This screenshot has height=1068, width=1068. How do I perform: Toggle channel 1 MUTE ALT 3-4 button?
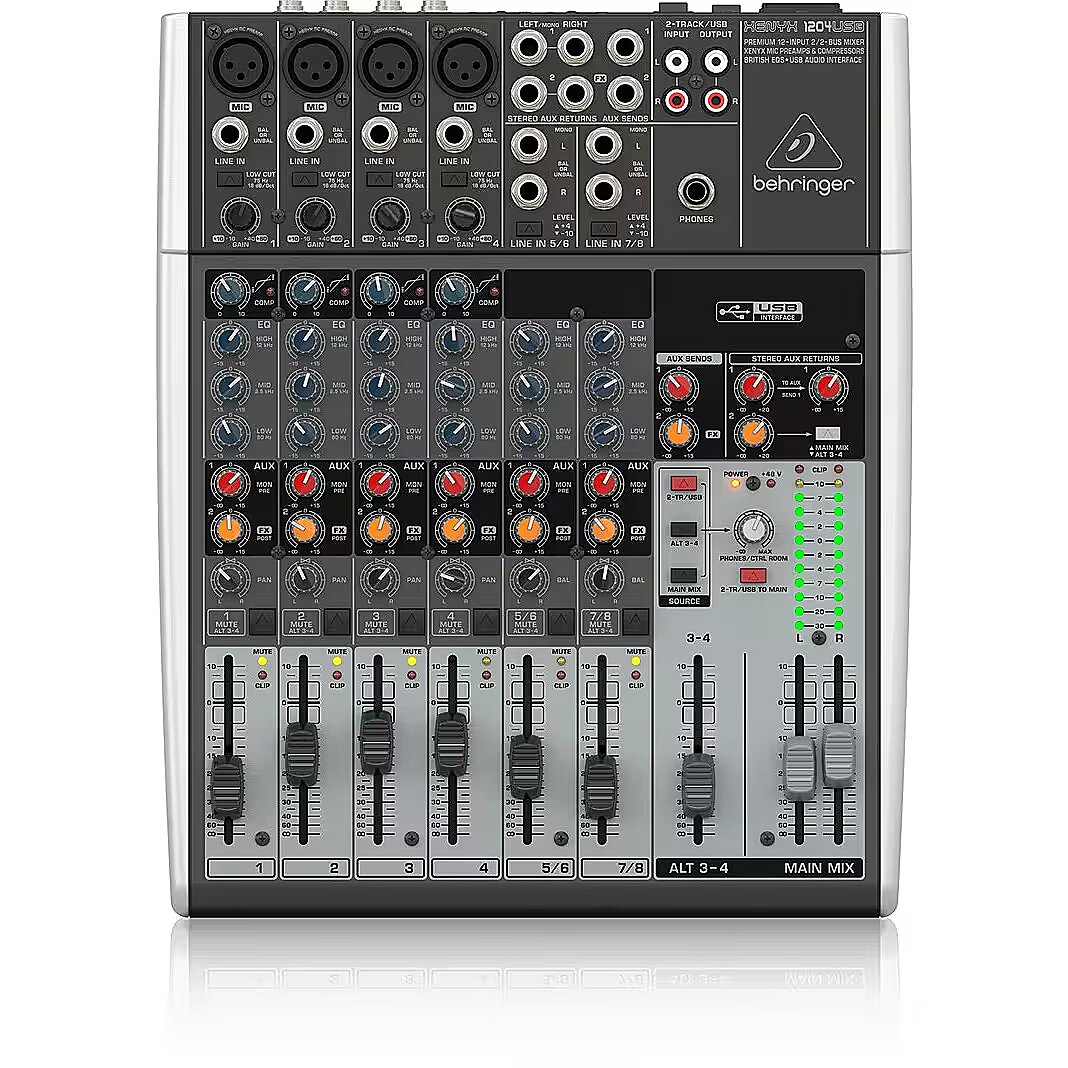coord(262,622)
